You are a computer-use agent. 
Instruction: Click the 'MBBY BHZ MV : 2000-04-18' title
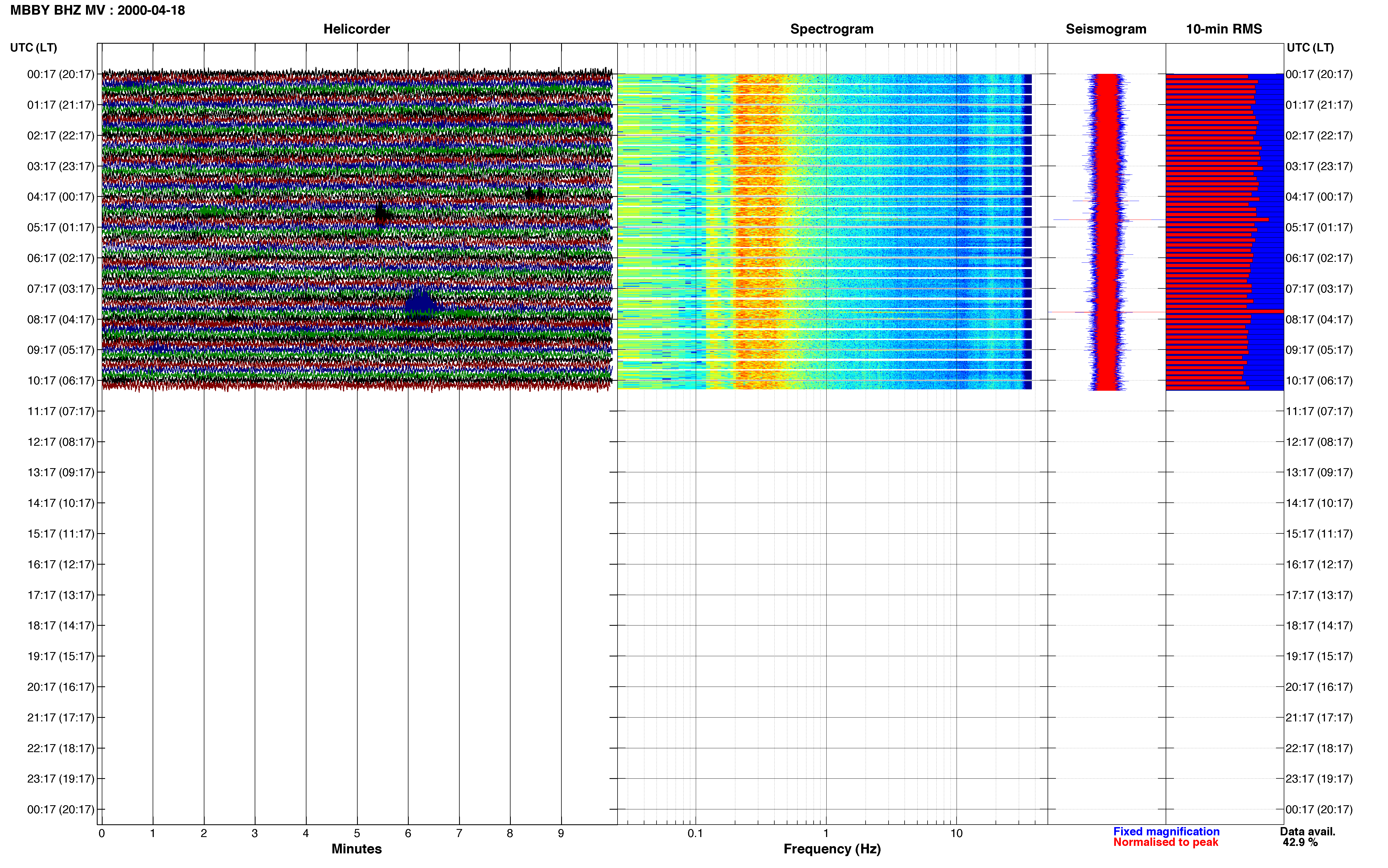[x=98, y=10]
